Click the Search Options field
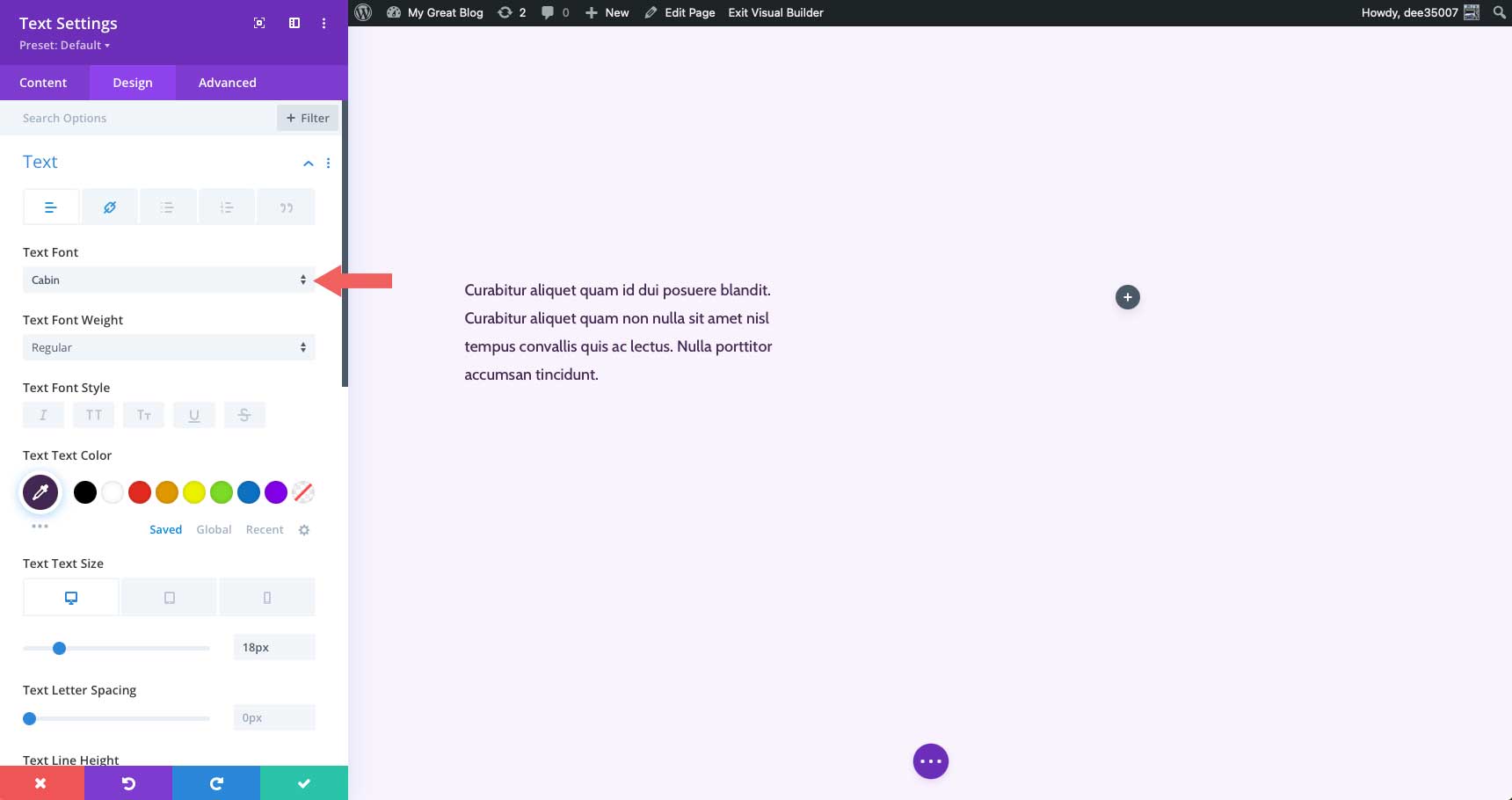 (x=132, y=117)
